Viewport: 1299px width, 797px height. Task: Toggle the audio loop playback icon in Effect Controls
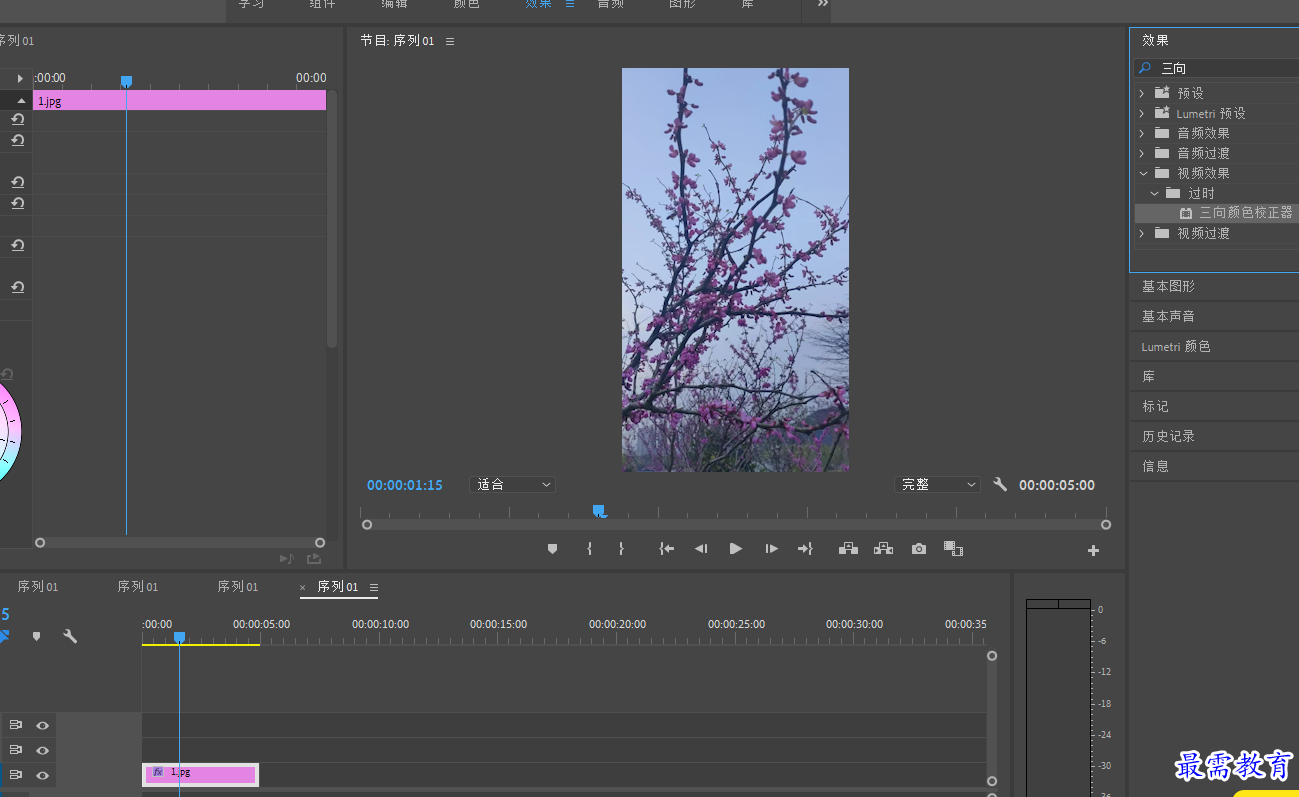coord(286,559)
